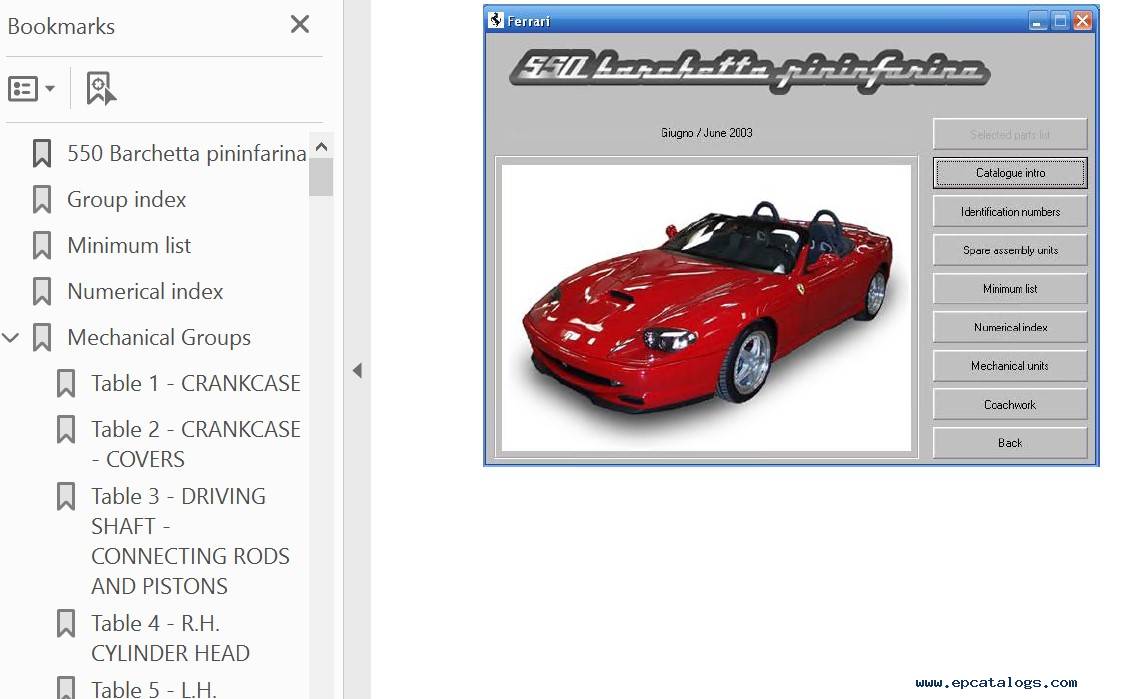Click the disabled Selected parts list button
1128x699 pixels.
pos(1010,134)
